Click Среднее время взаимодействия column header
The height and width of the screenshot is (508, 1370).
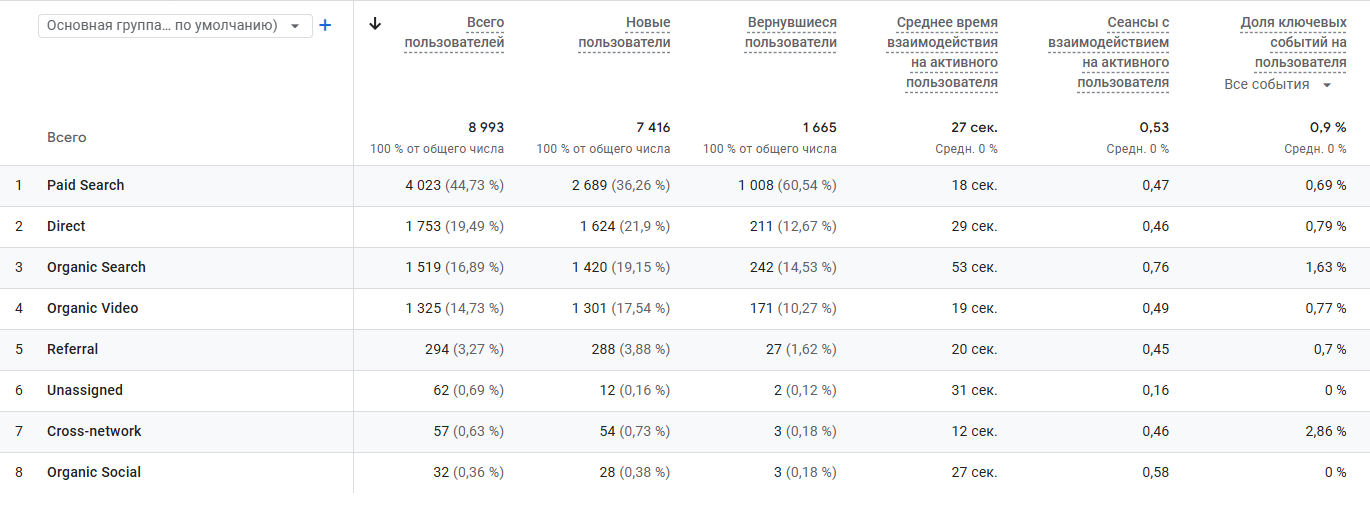tap(942, 52)
